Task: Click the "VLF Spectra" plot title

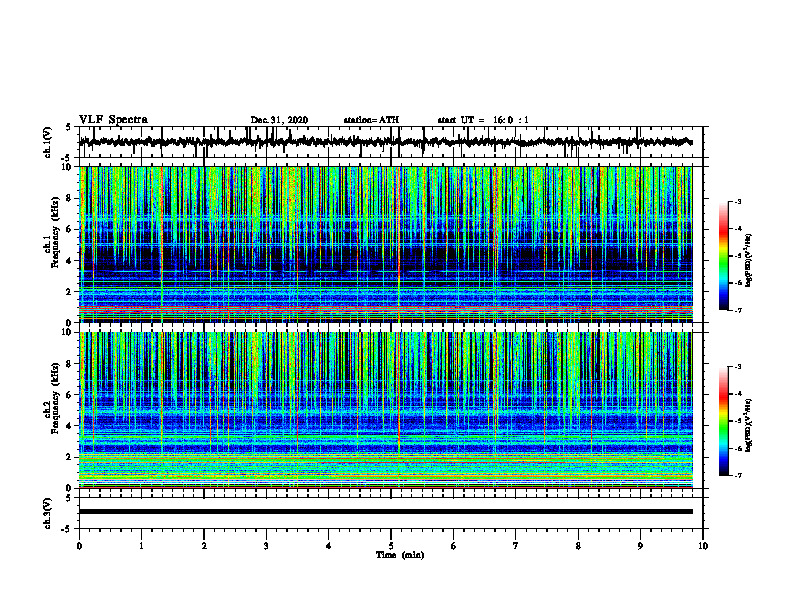Action: click(113, 119)
